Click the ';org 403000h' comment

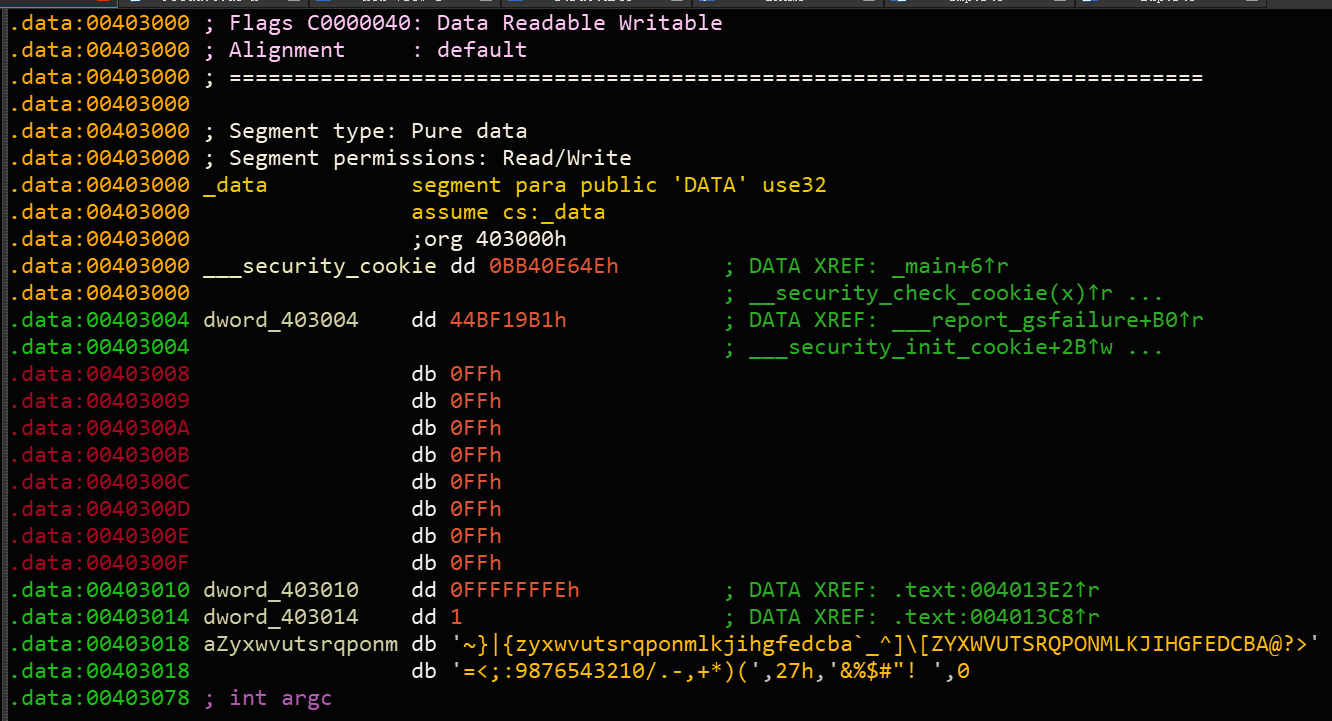(x=489, y=239)
